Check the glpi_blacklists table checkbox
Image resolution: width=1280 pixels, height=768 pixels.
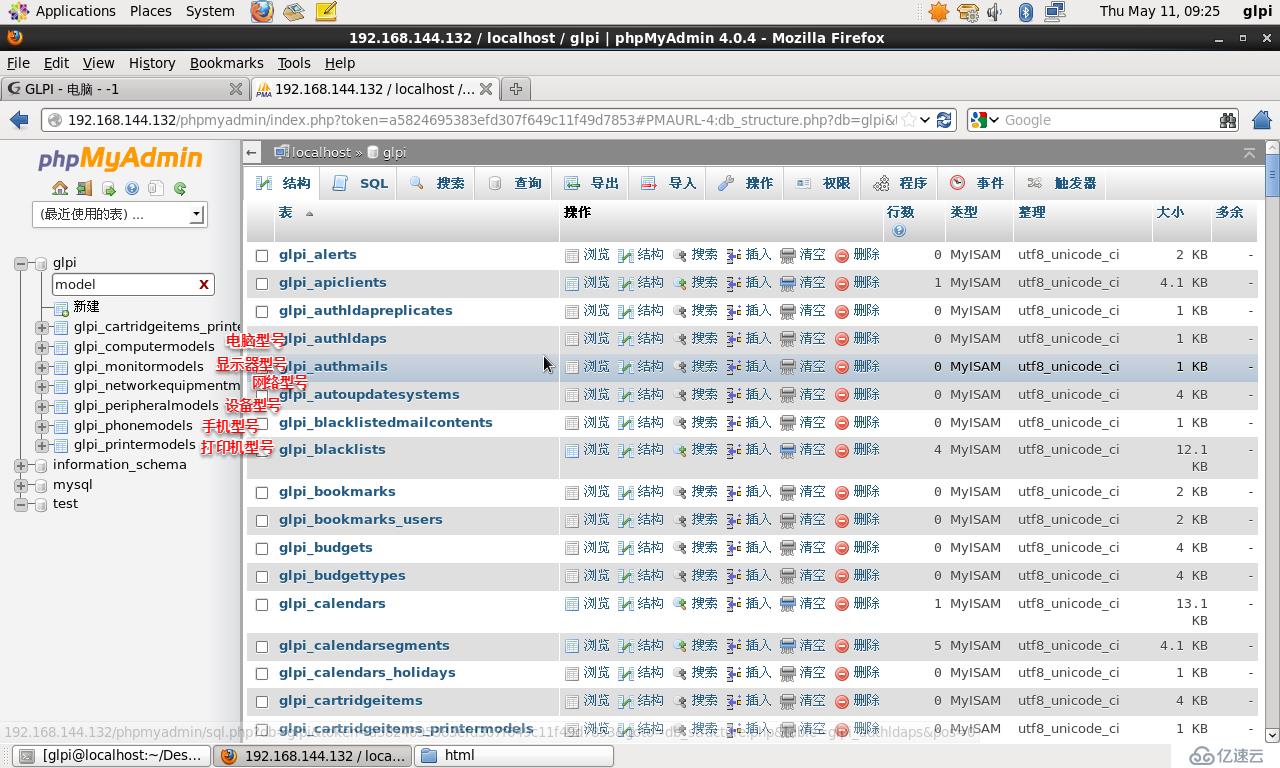click(262, 451)
